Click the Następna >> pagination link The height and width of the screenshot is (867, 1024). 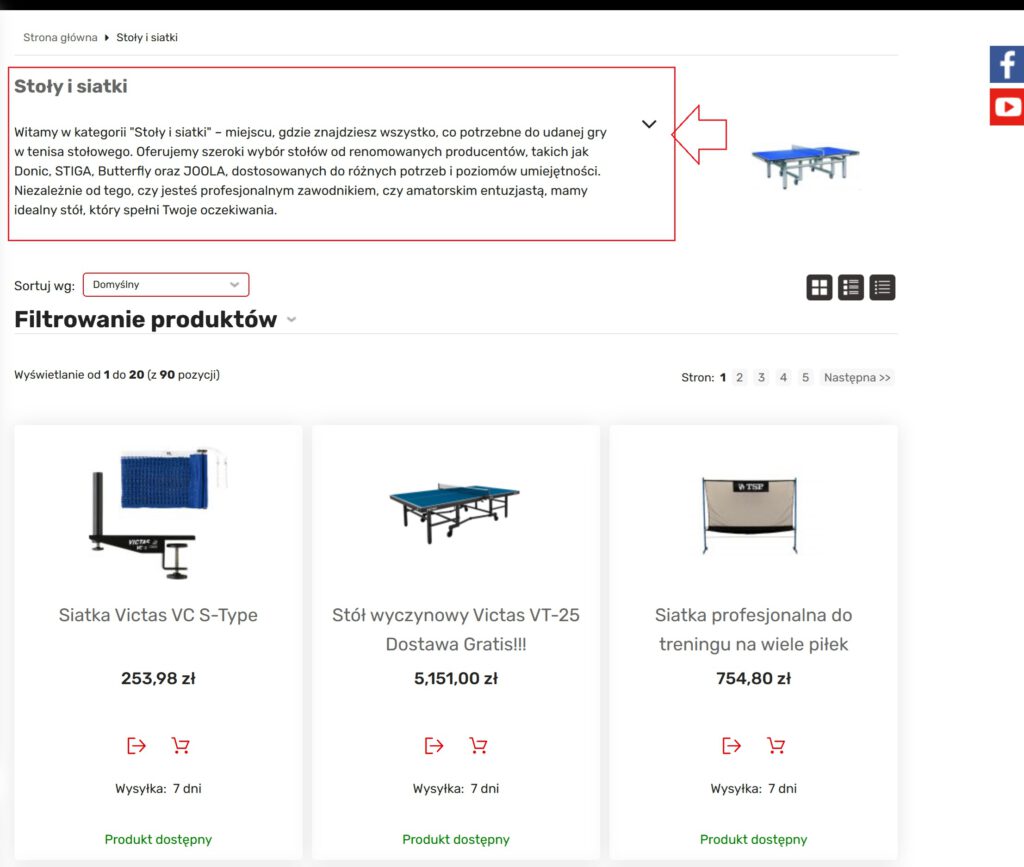click(x=857, y=377)
